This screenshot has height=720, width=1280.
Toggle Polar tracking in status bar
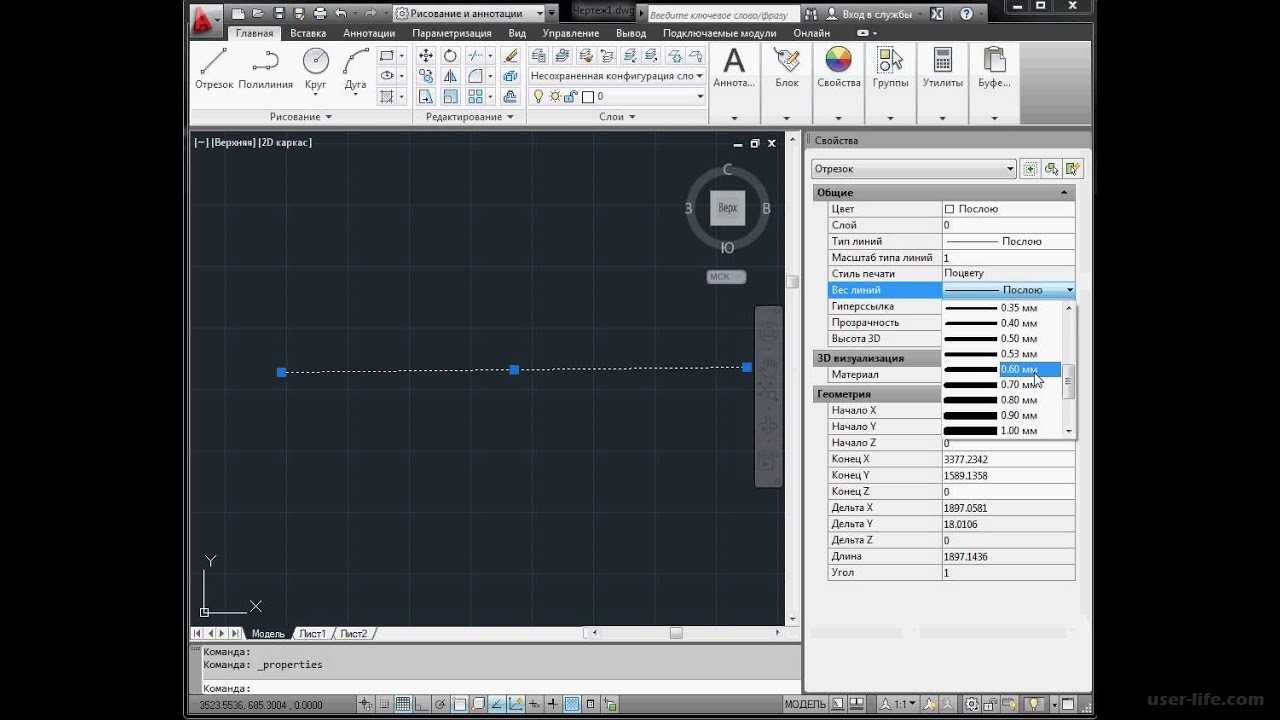tap(441, 704)
